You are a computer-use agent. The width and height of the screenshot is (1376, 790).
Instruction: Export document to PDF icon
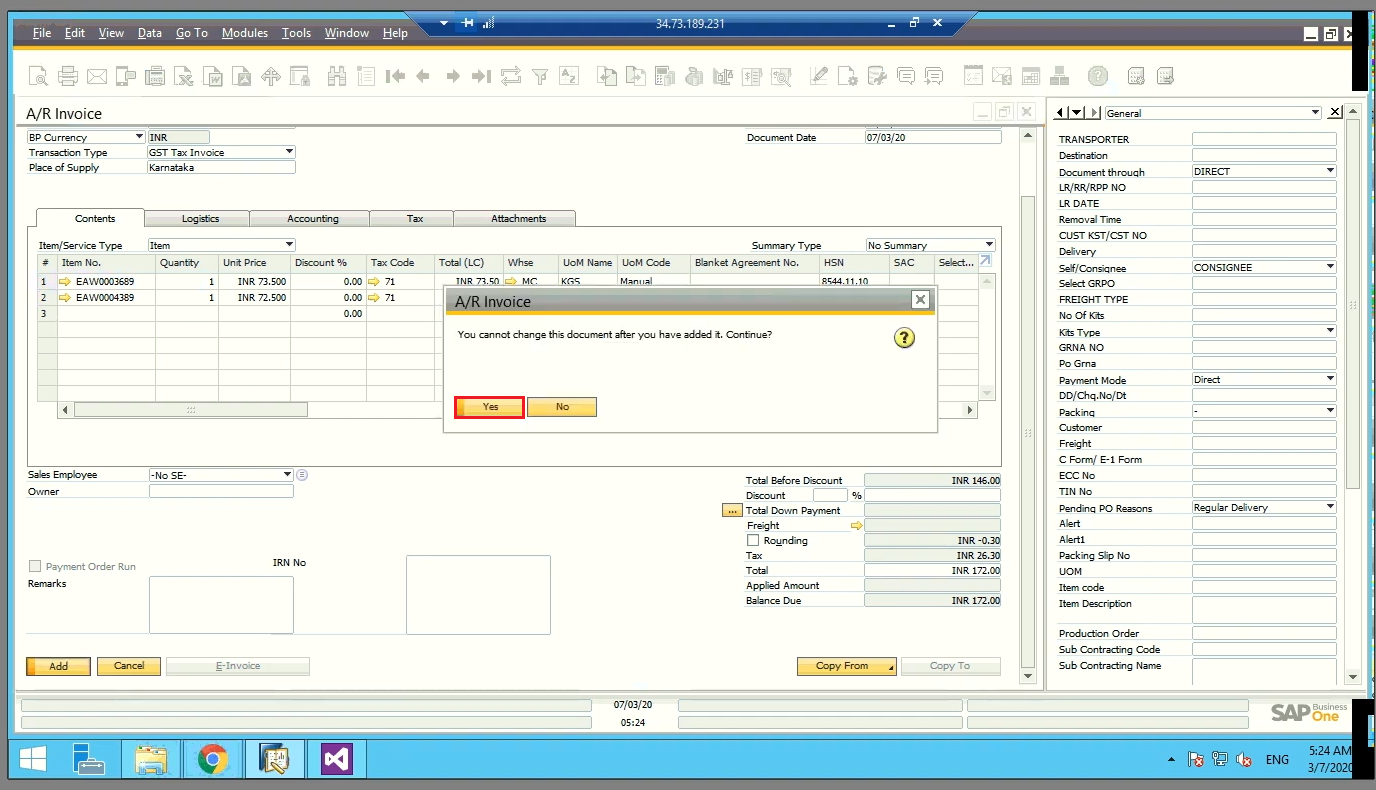click(242, 76)
